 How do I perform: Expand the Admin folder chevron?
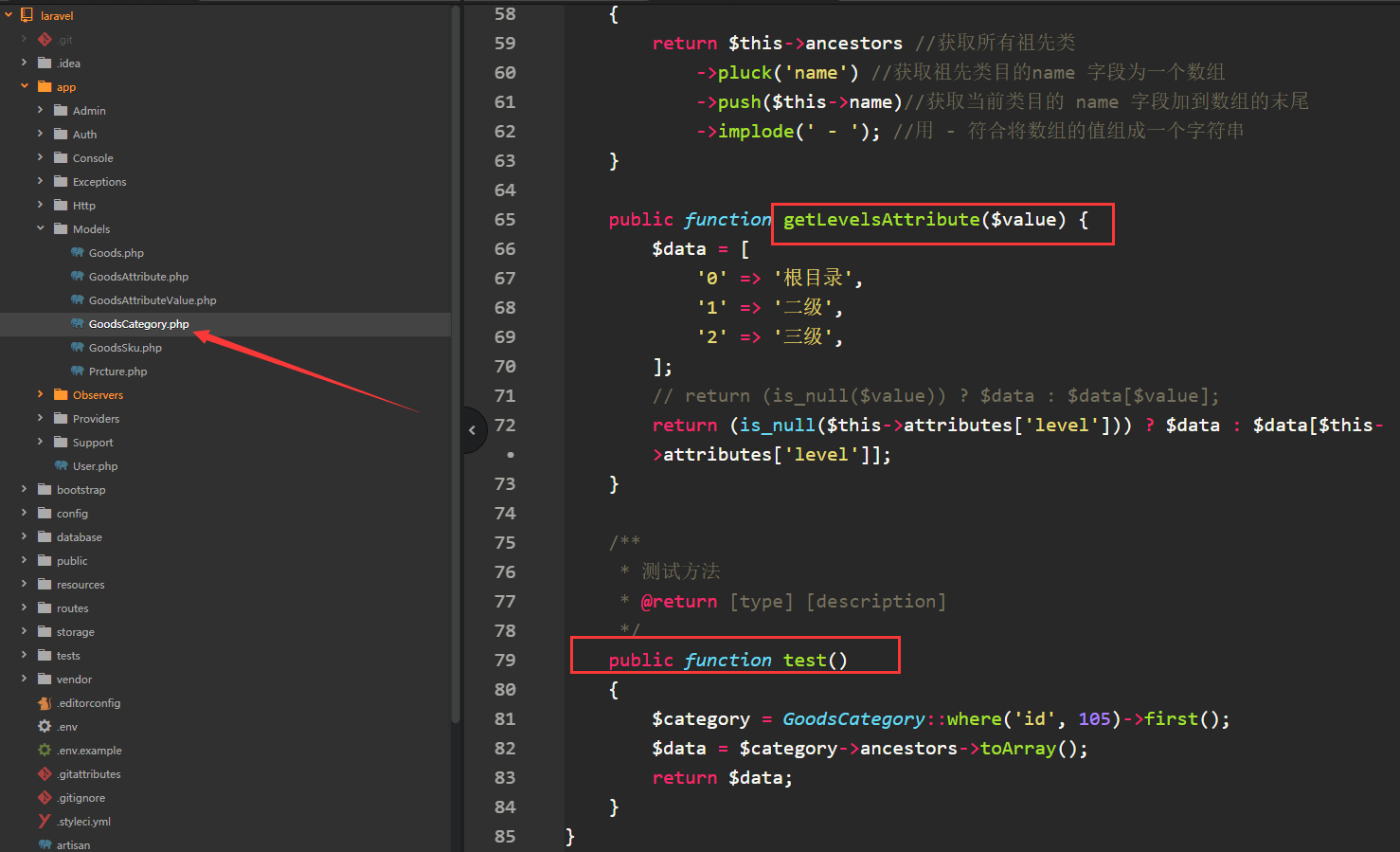coord(41,110)
